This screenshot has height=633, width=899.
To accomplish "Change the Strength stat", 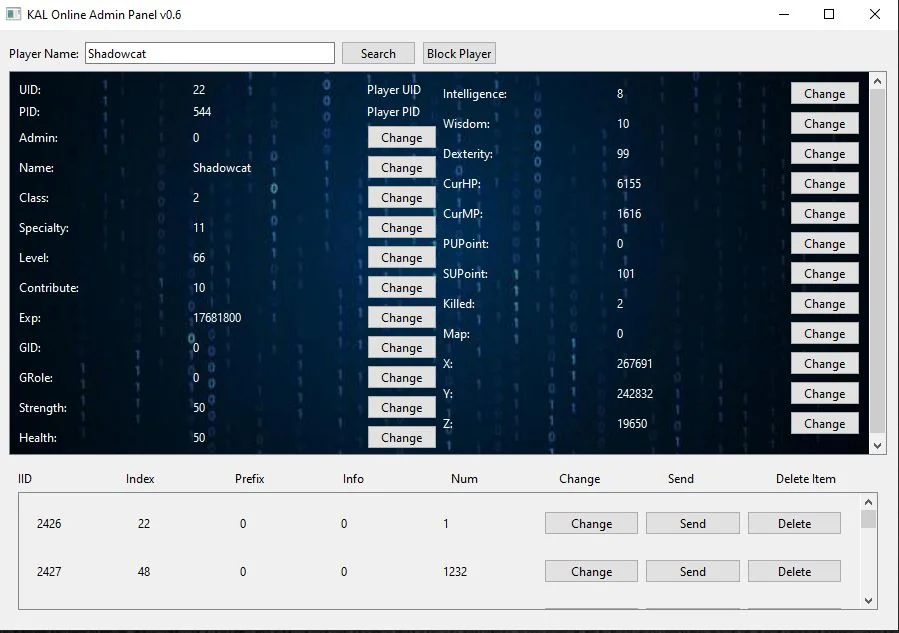I will click(x=401, y=408).
